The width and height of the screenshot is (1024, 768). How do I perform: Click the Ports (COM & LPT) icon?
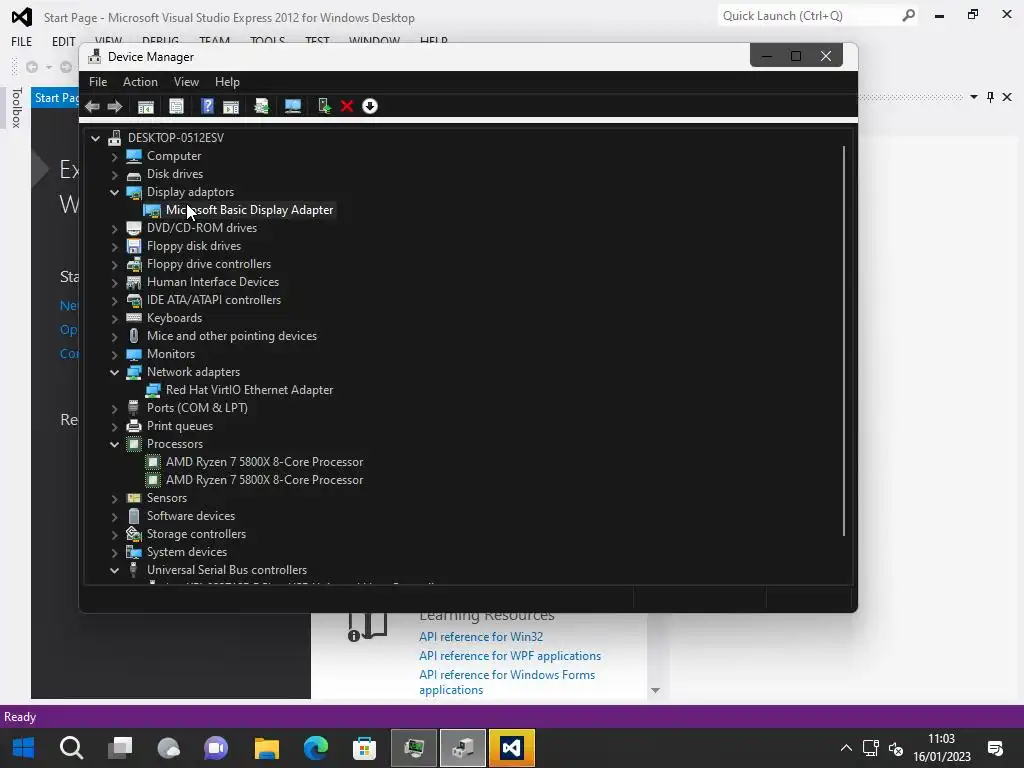click(133, 408)
